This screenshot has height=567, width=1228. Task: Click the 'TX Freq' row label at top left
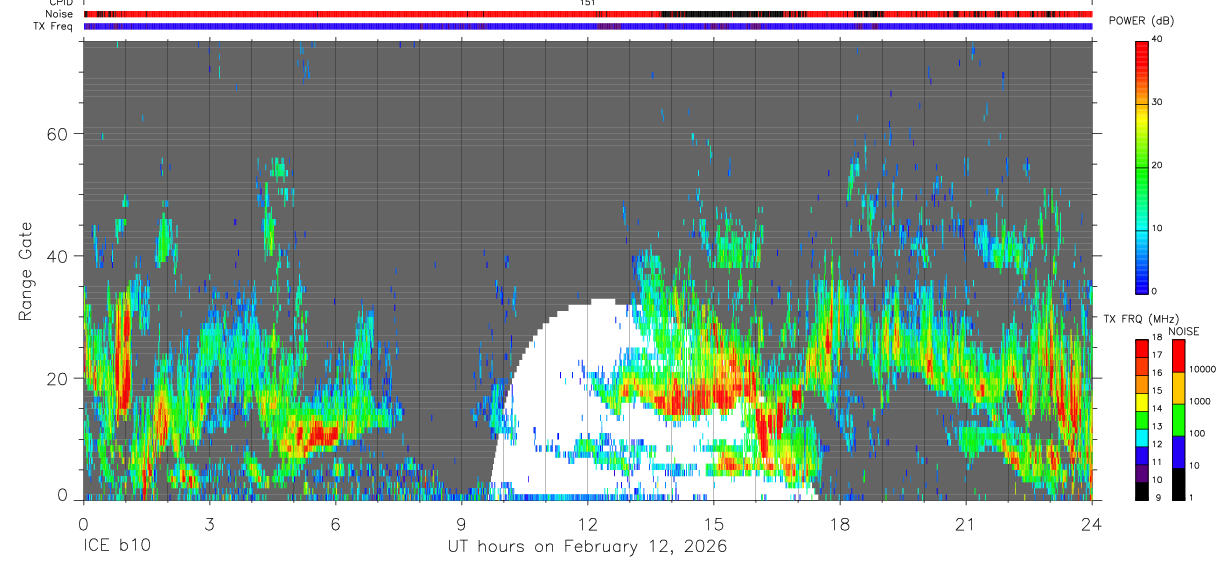[54, 26]
